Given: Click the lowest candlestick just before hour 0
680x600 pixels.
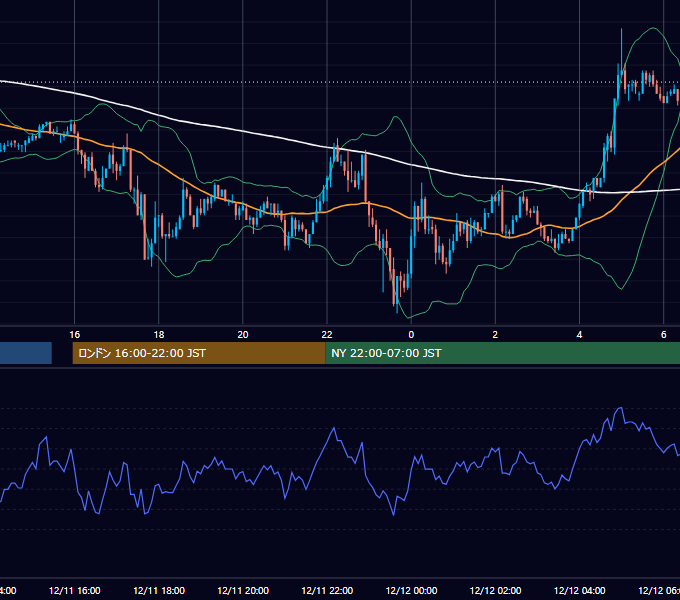Looking at the screenshot, I should click(397, 295).
